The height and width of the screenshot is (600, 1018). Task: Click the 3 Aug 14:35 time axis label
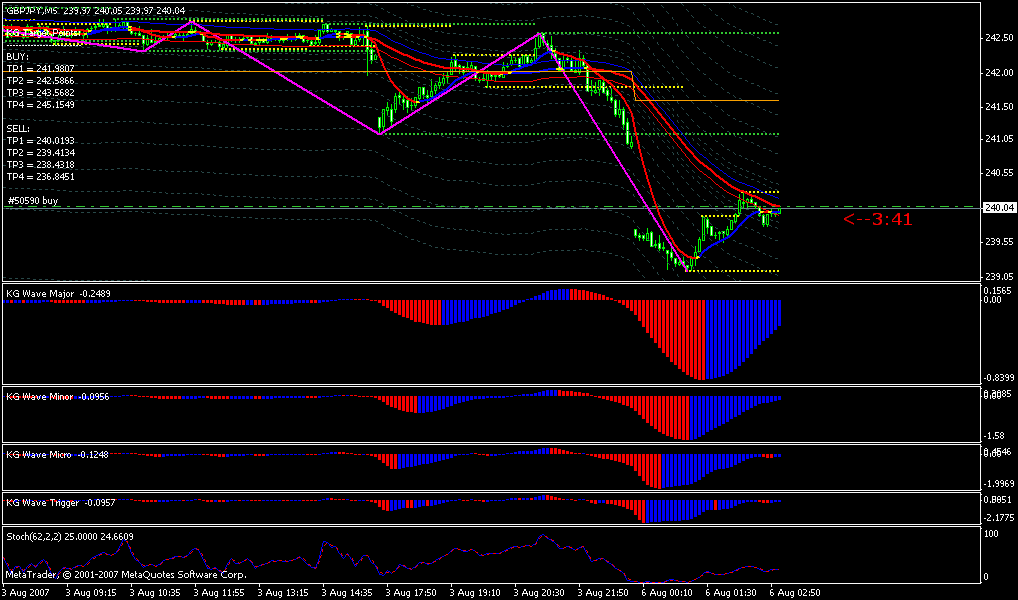pyautogui.click(x=347, y=593)
